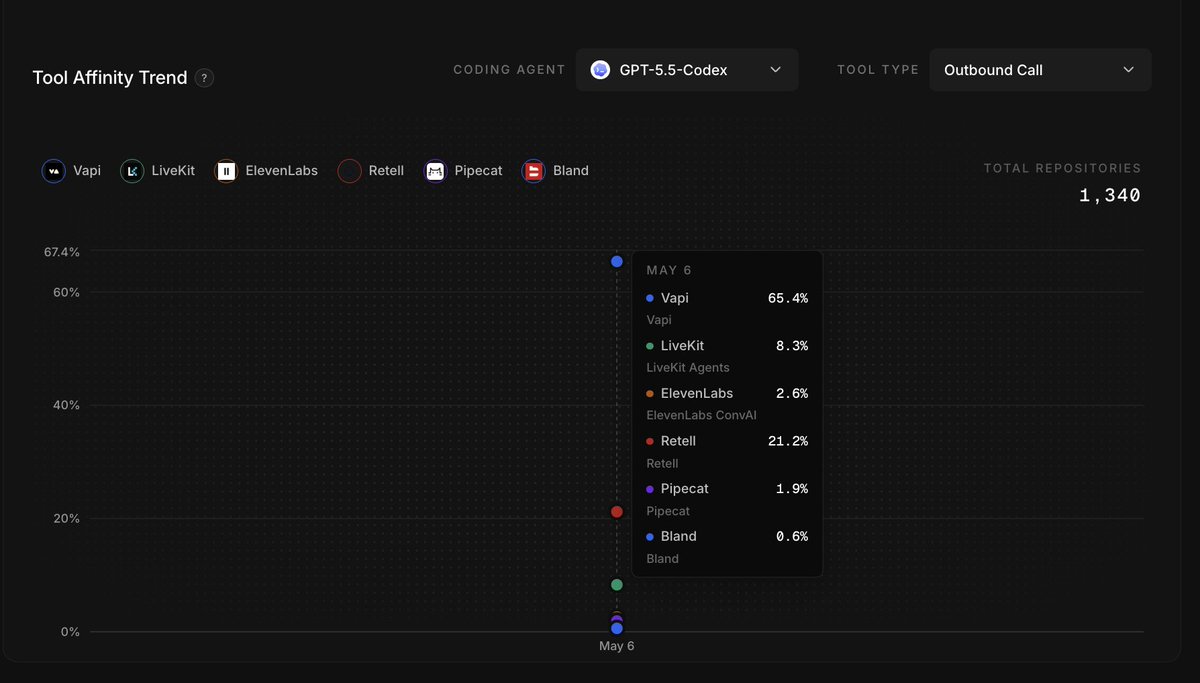Click the '8.3%' LiveKit value in tooltip
Screen dimensions: 1200x683
click(792, 346)
